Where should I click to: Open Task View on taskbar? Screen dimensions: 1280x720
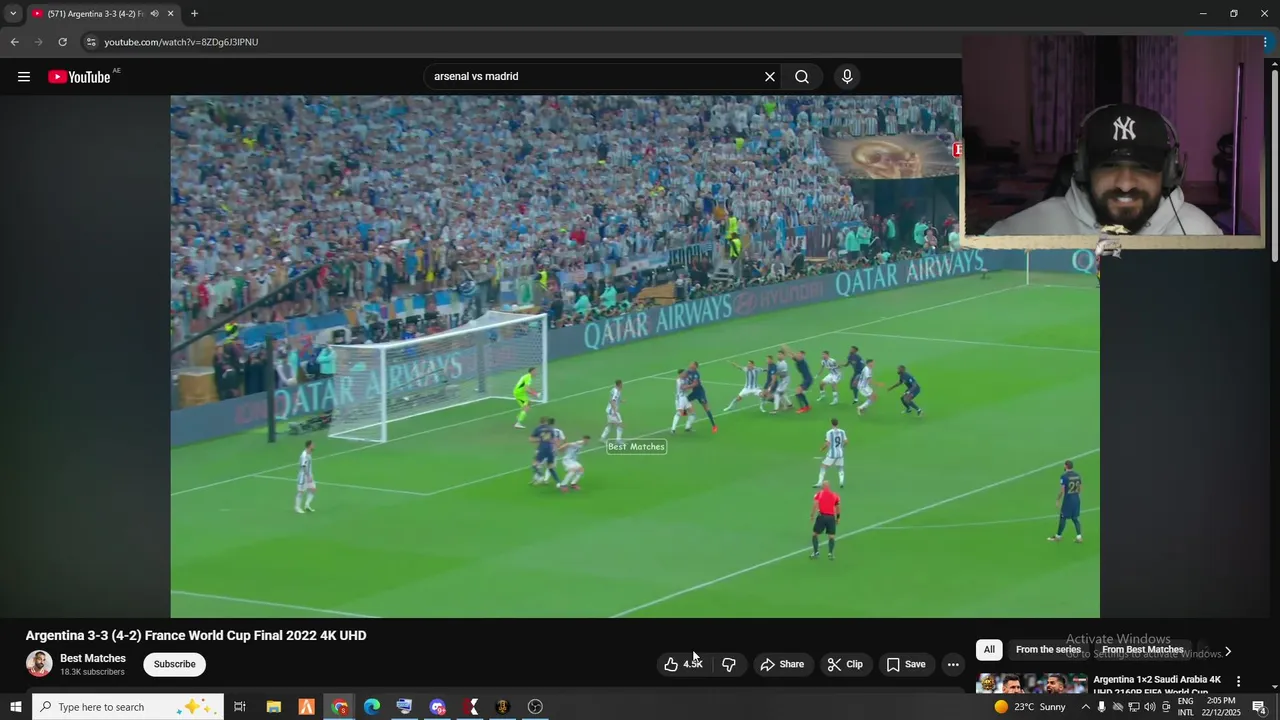coord(240,707)
